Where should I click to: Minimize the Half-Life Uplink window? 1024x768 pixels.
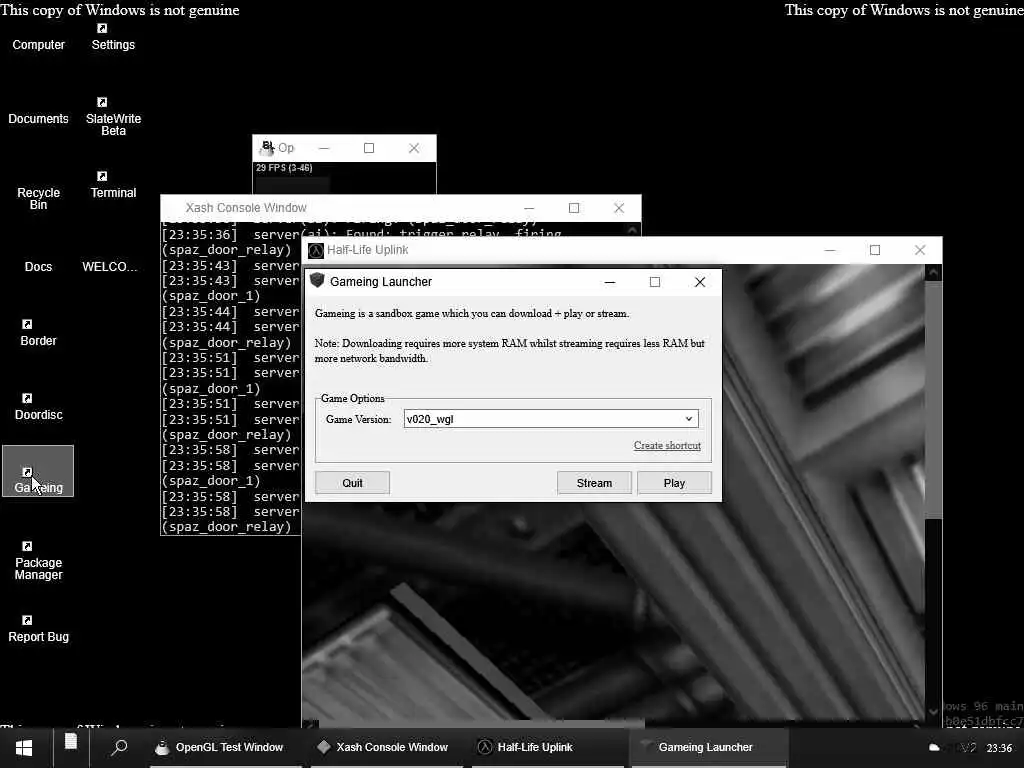click(830, 250)
